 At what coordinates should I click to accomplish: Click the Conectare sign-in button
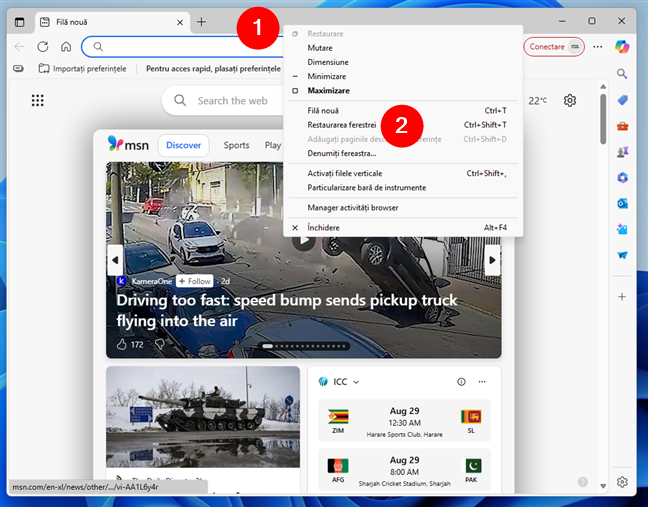click(546, 46)
